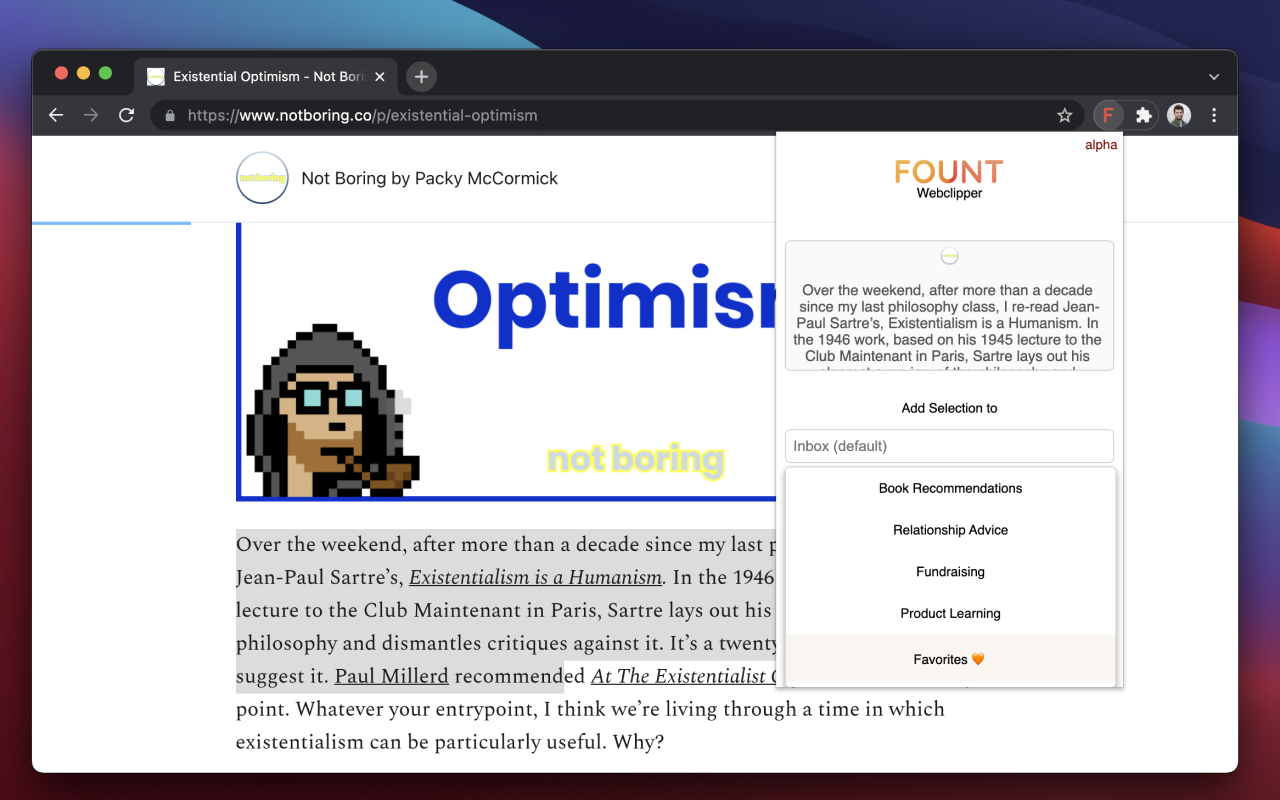Select the Existential Optimism browser tab
The width and height of the screenshot is (1280, 800).
(x=265, y=76)
